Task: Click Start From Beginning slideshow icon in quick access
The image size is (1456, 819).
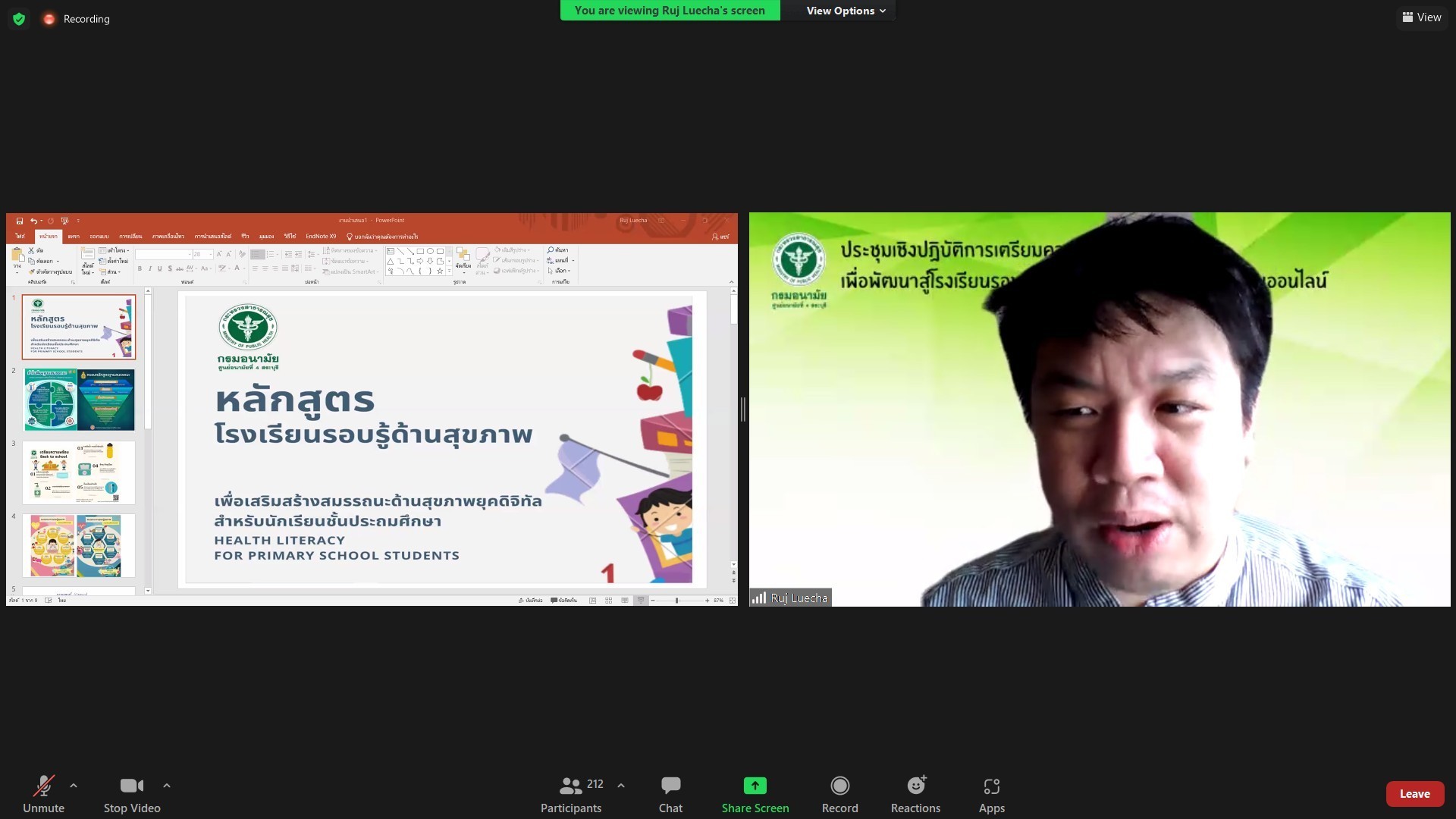Action: click(x=64, y=221)
